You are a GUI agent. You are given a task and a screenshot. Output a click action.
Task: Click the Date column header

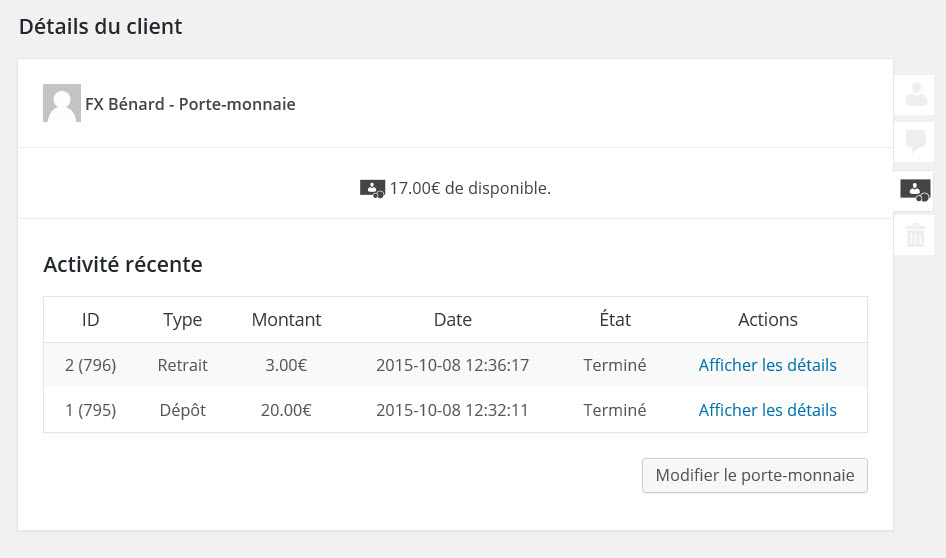[x=452, y=320]
